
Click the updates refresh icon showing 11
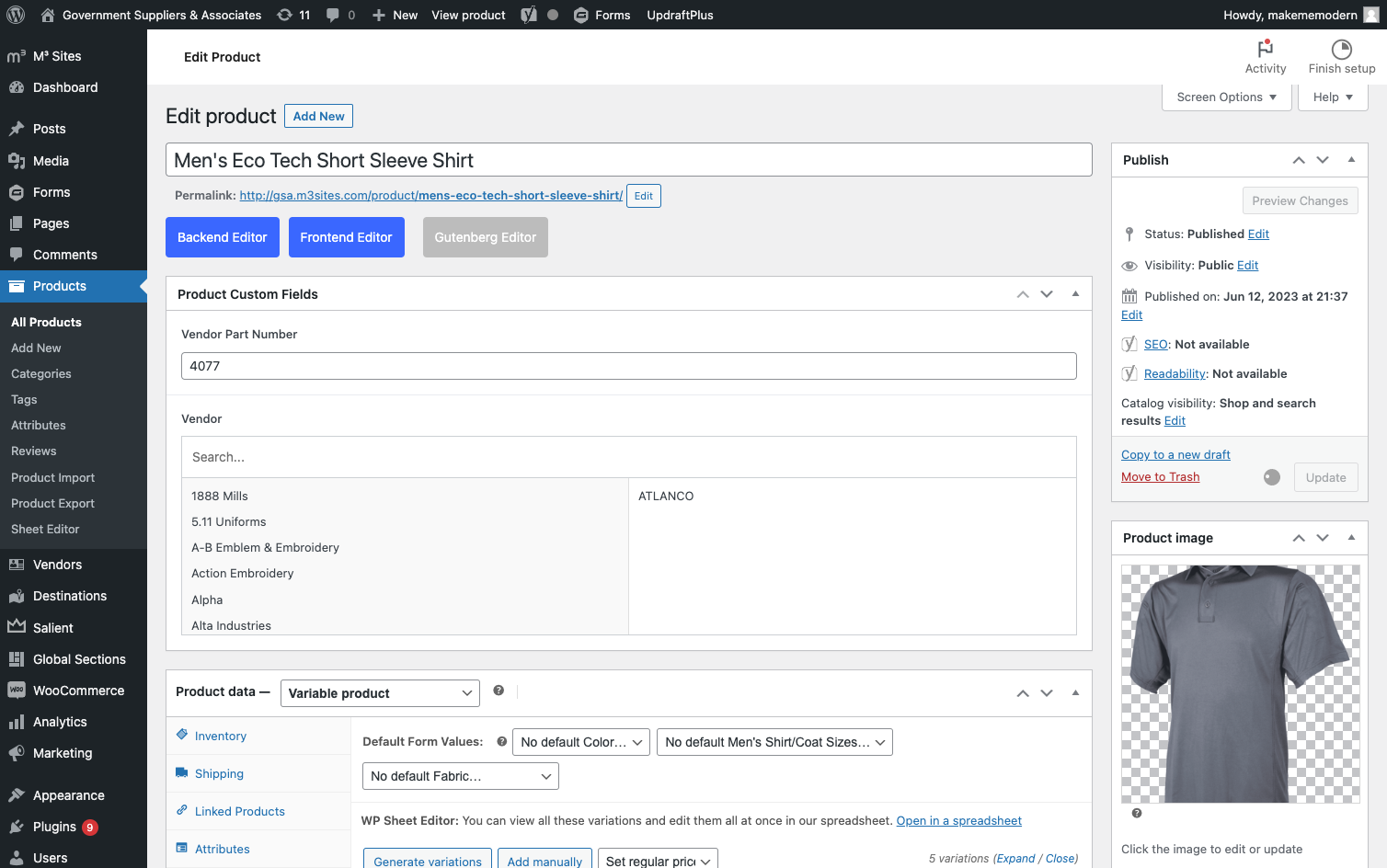click(285, 15)
